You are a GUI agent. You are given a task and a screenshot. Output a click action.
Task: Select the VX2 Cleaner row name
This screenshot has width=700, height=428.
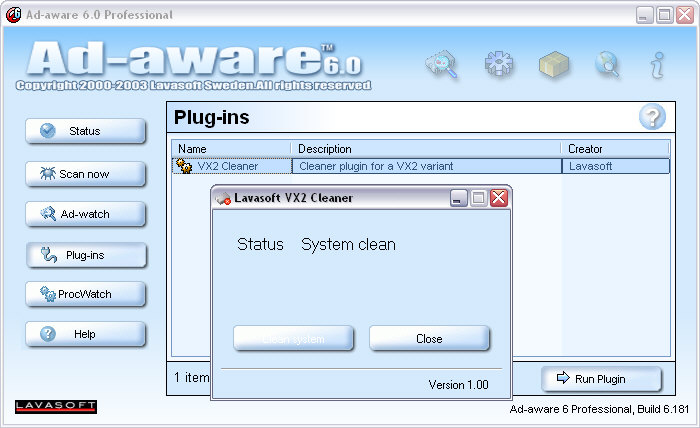click(228, 166)
